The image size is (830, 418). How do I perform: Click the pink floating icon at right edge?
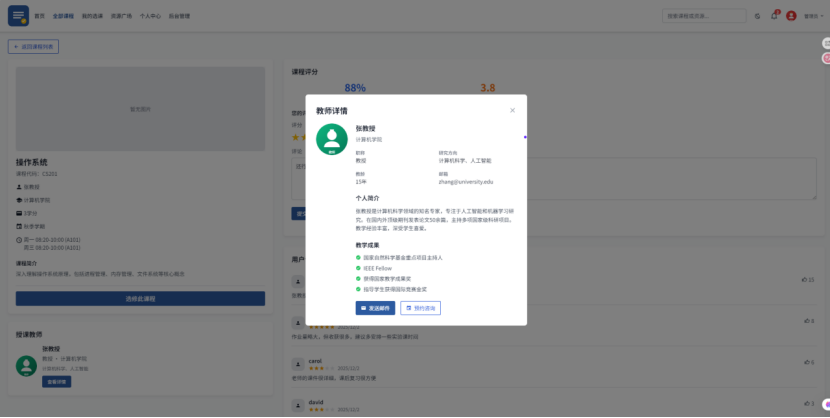point(826,58)
